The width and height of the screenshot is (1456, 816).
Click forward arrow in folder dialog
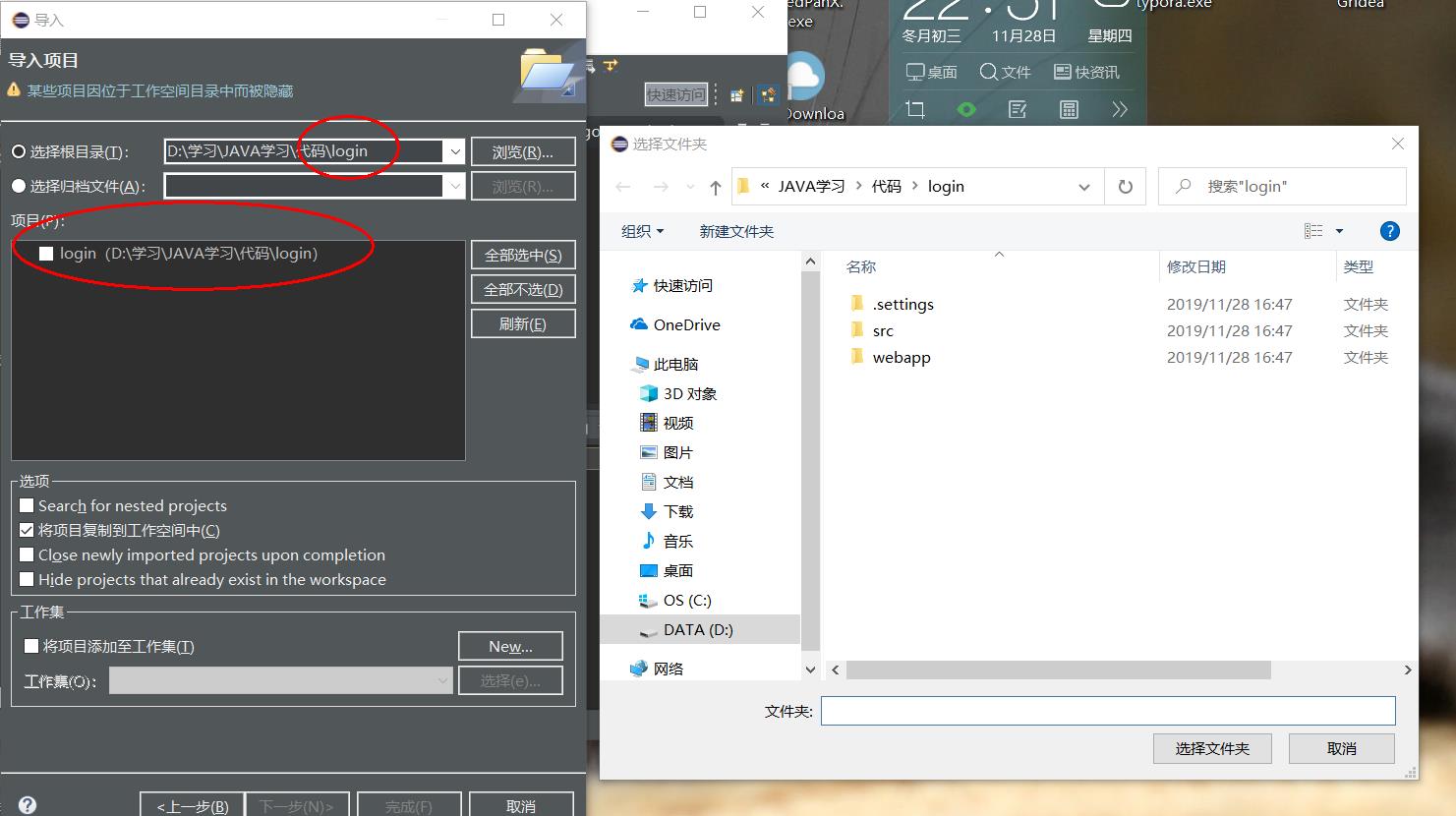pyautogui.click(x=661, y=187)
